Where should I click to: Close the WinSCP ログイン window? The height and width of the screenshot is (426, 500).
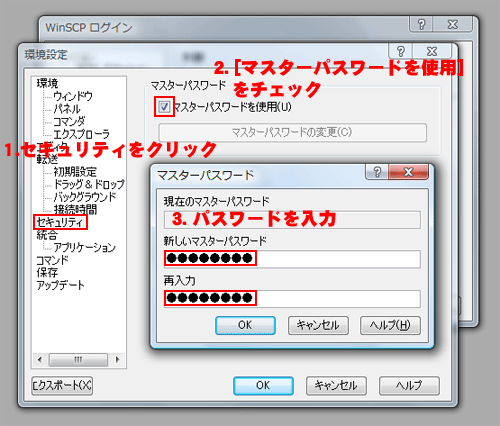click(x=453, y=24)
